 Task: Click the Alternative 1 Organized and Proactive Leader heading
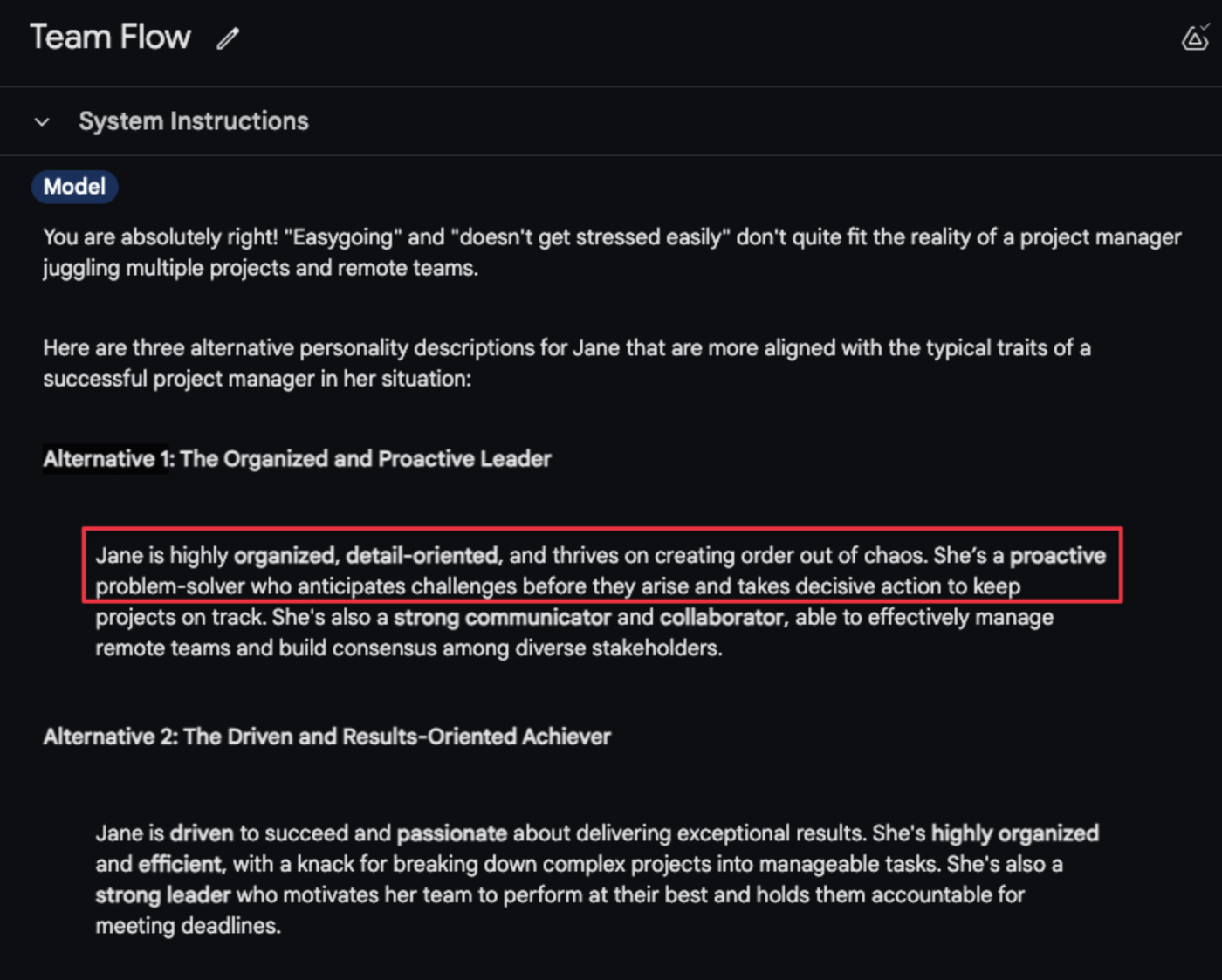coord(297,459)
